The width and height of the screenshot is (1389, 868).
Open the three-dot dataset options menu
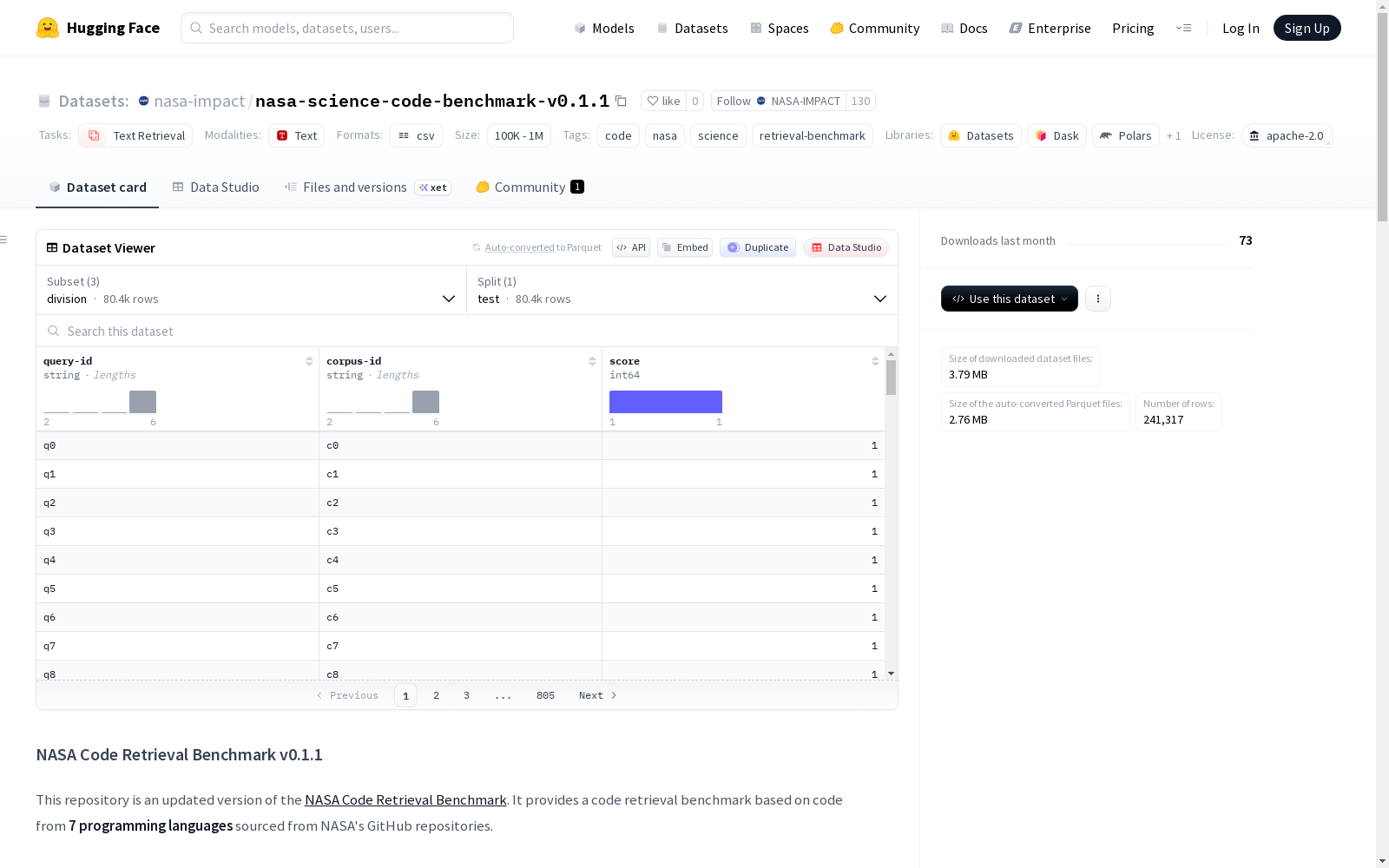coord(1098,299)
